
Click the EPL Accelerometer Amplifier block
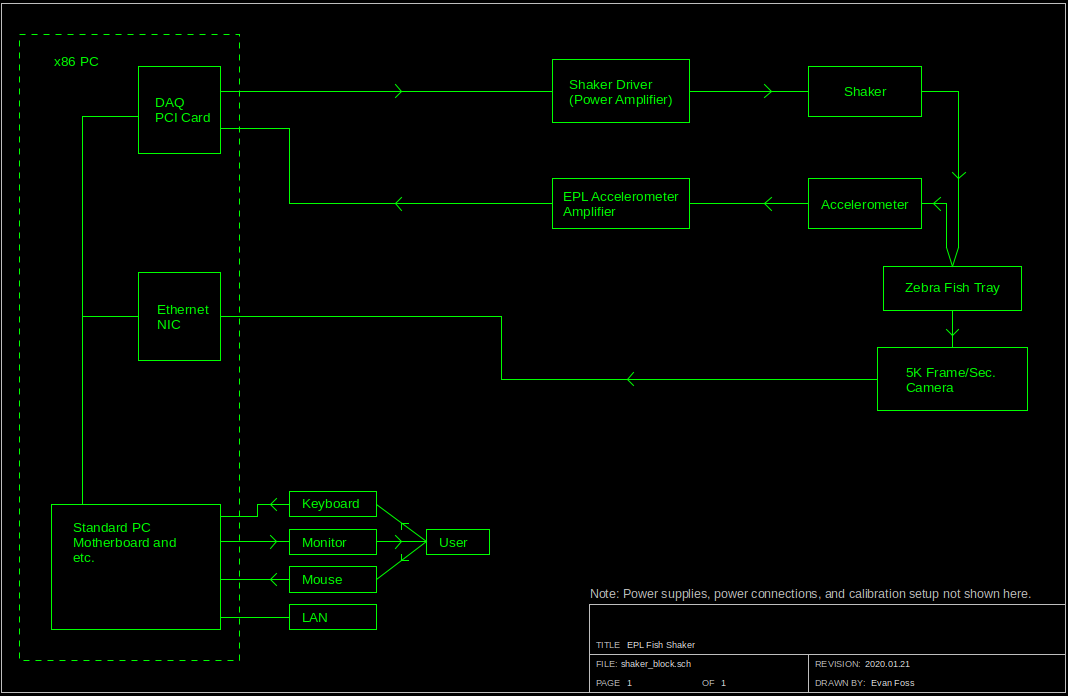(620, 203)
